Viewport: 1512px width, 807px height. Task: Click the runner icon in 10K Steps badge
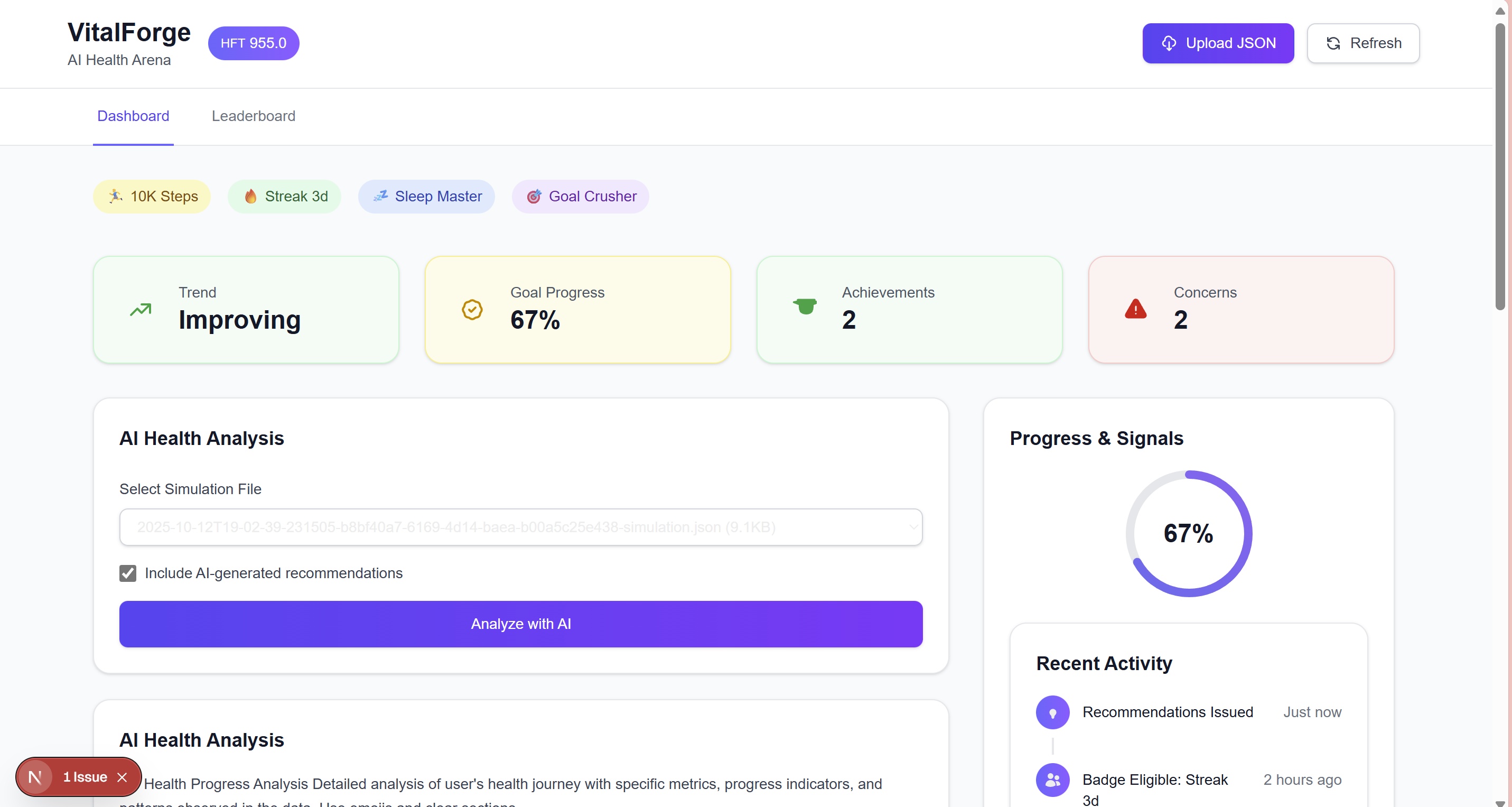(116, 196)
